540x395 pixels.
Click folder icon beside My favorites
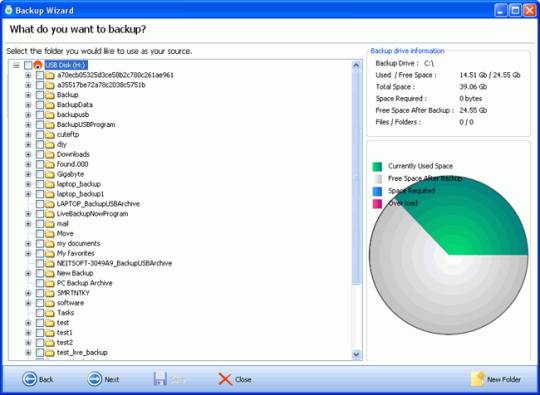[x=50, y=253]
